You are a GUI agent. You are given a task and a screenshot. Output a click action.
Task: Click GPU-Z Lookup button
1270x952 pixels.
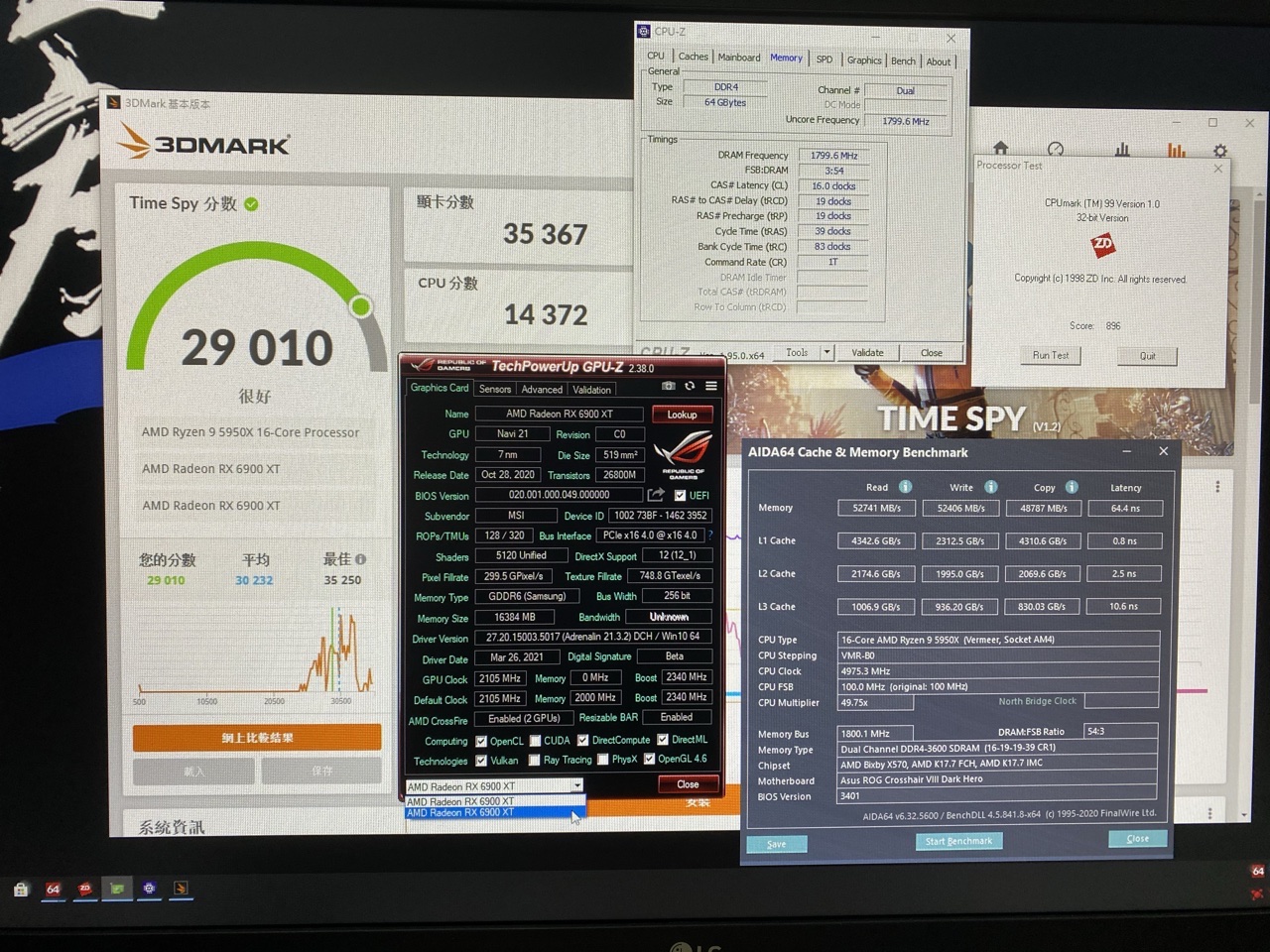point(682,415)
